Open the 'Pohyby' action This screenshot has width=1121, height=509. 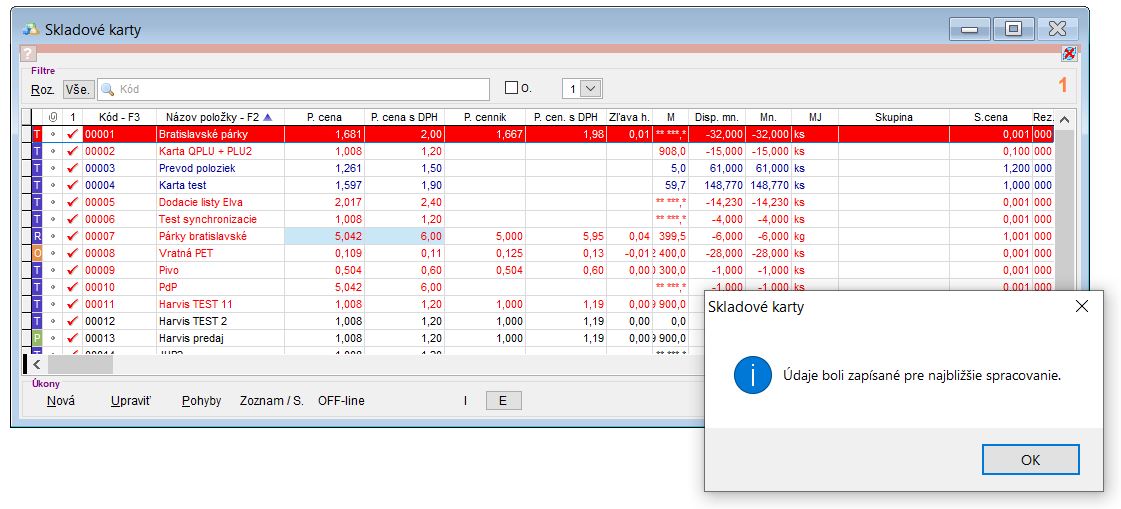(x=201, y=401)
